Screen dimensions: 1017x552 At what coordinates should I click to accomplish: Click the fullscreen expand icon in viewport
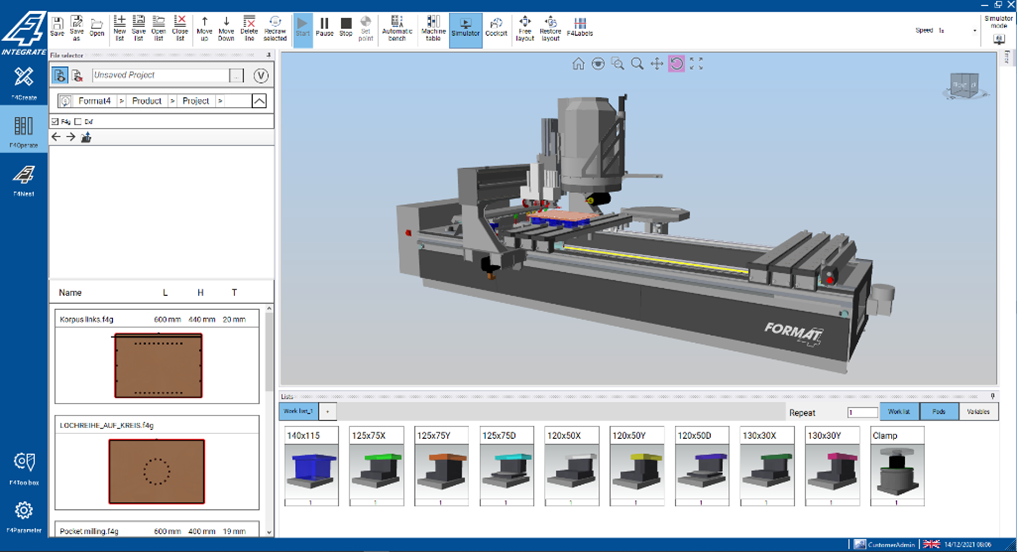(697, 64)
